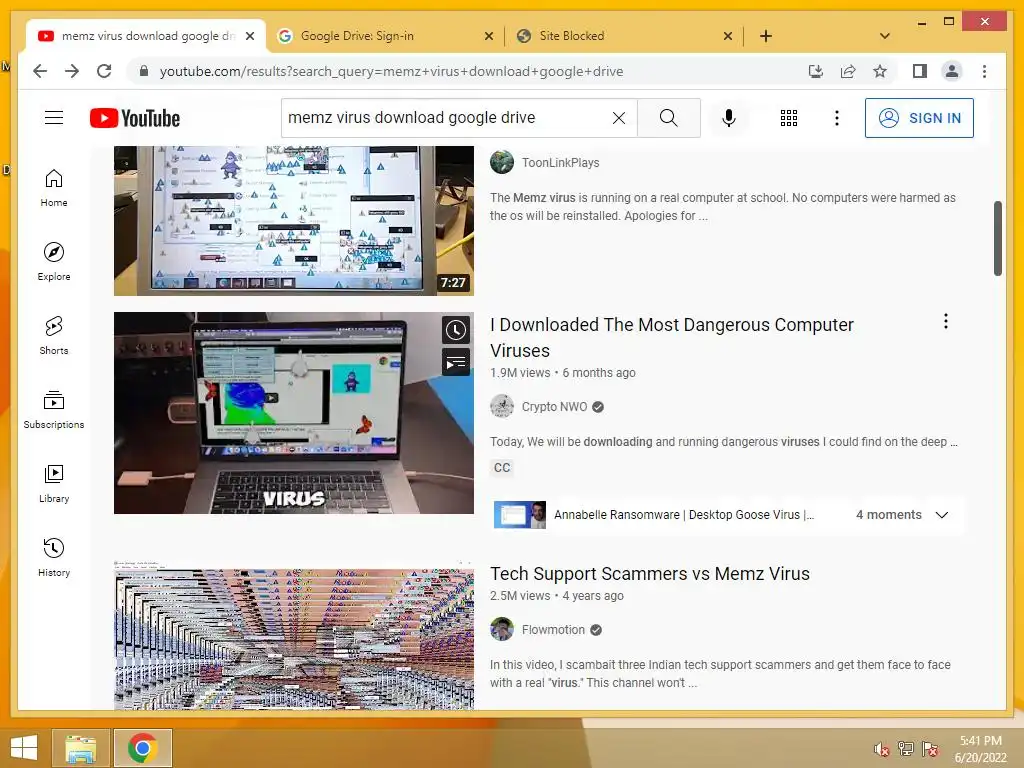Viewport: 1024px width, 768px height.
Task: Select the memz virus download YouTube tab
Action: [x=148, y=36]
